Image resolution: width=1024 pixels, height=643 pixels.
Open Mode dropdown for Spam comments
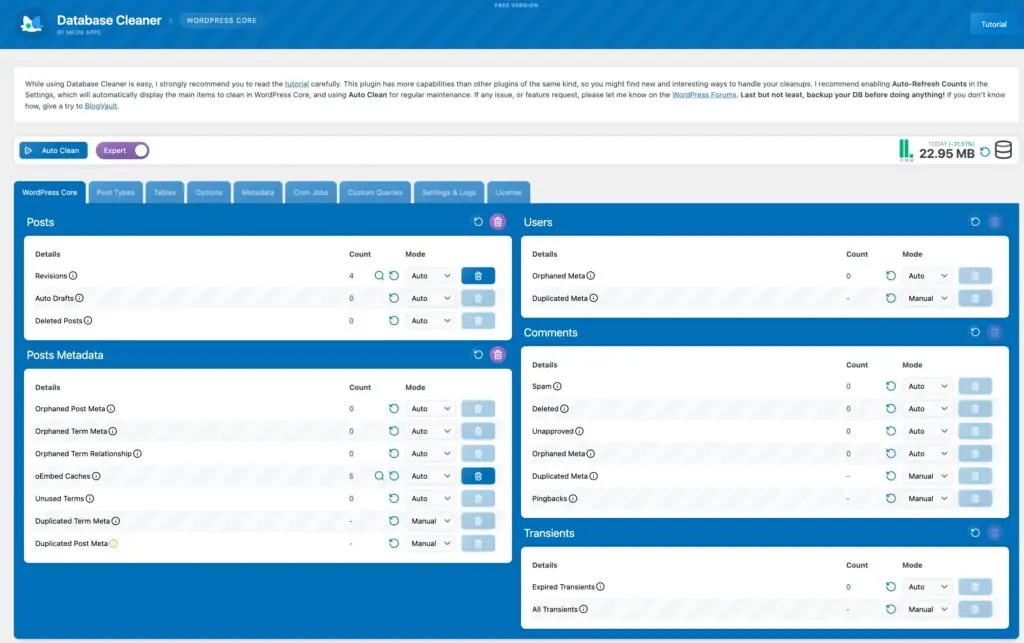tap(927, 386)
